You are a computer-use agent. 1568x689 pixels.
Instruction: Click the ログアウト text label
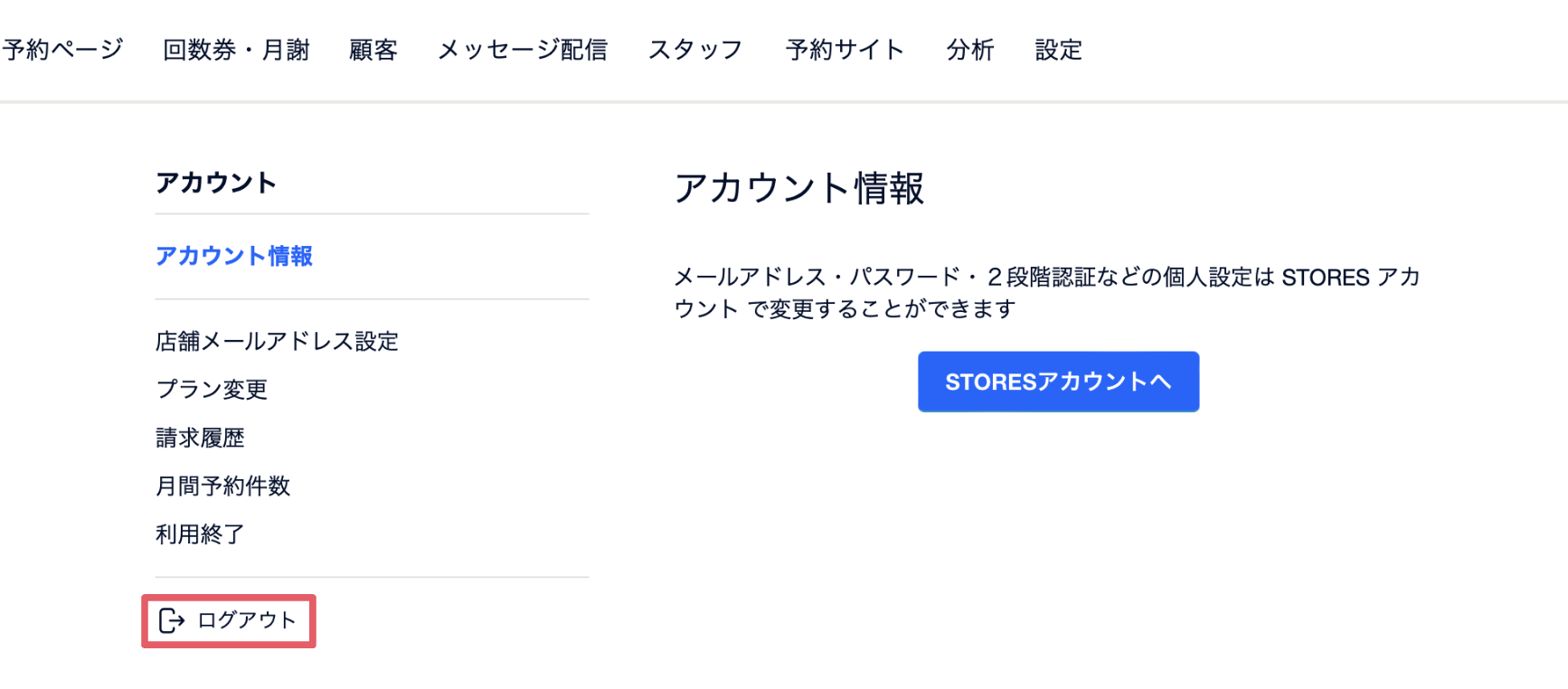pyautogui.click(x=247, y=620)
